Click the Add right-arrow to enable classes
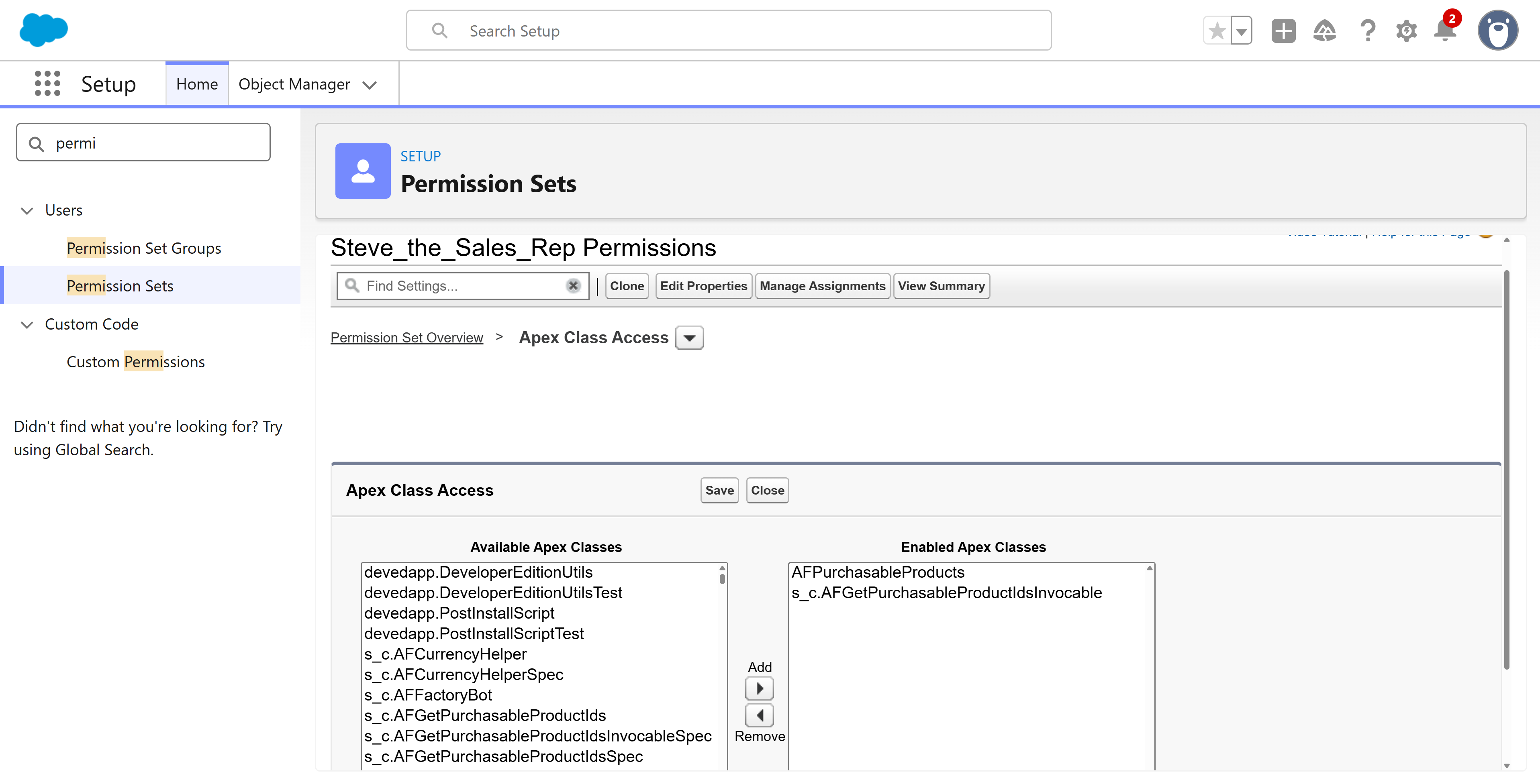Image resolution: width=1540 pixels, height=784 pixels. [759, 688]
